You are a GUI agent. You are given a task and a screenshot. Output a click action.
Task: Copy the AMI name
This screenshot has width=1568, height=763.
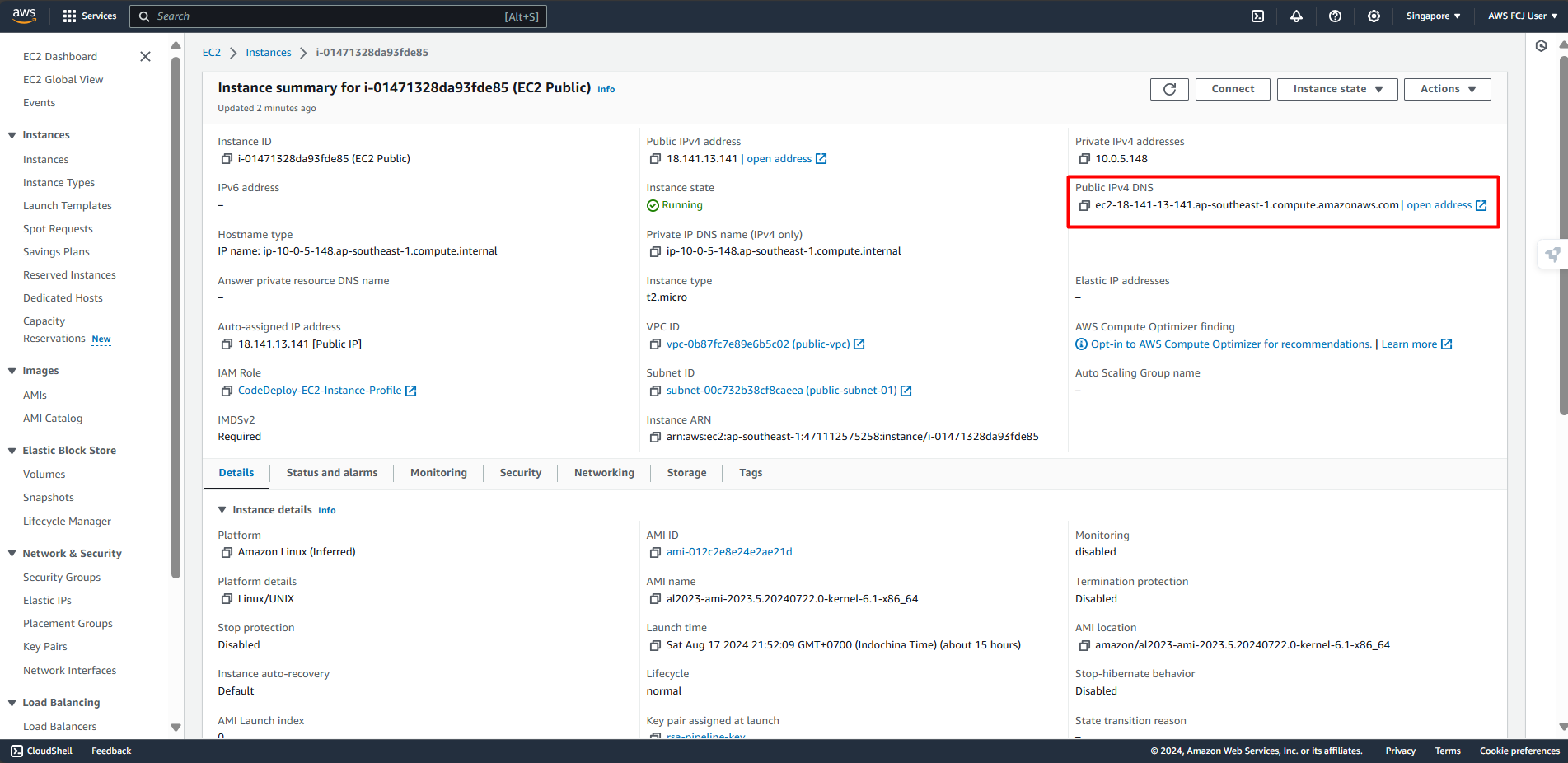[655, 599]
